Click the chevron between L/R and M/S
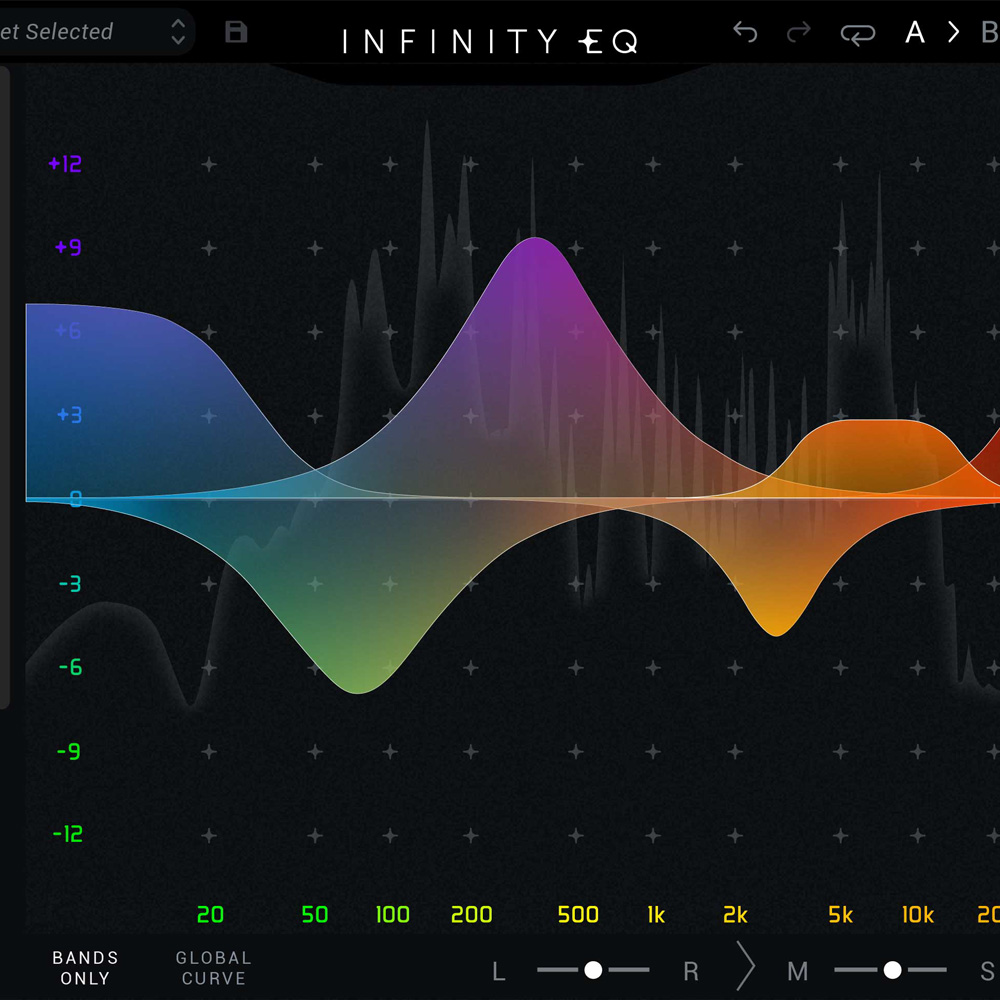The width and height of the screenshot is (1000, 1000). click(745, 966)
